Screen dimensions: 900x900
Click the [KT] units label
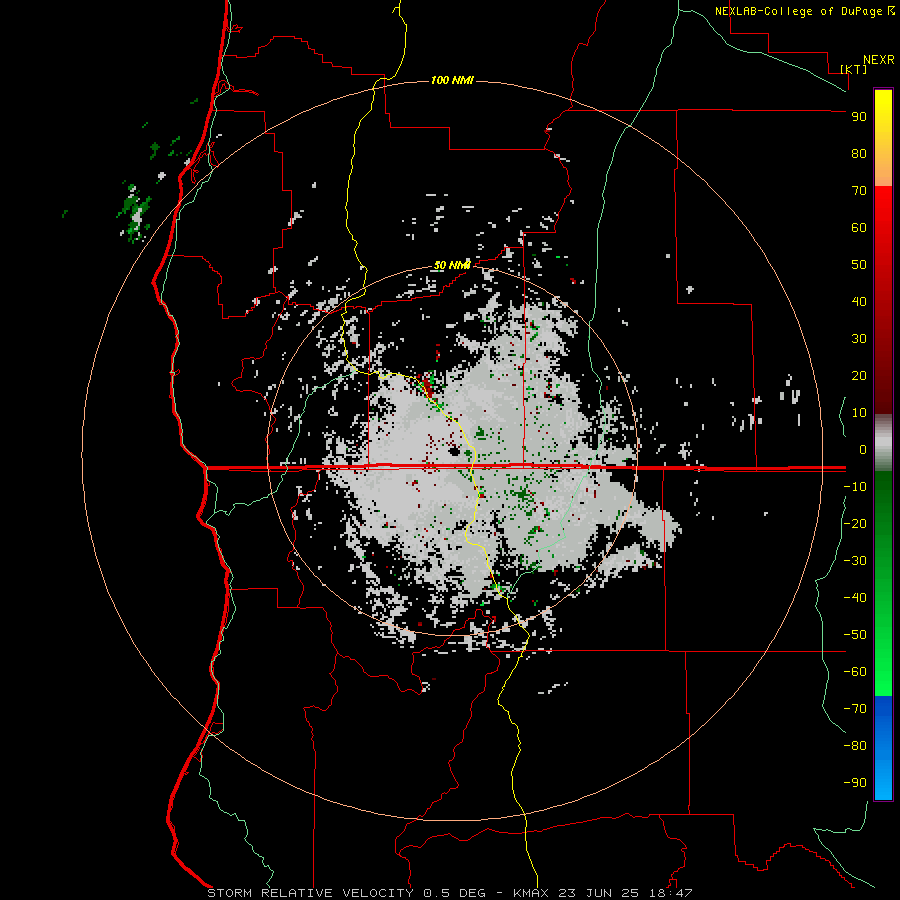coord(854,69)
